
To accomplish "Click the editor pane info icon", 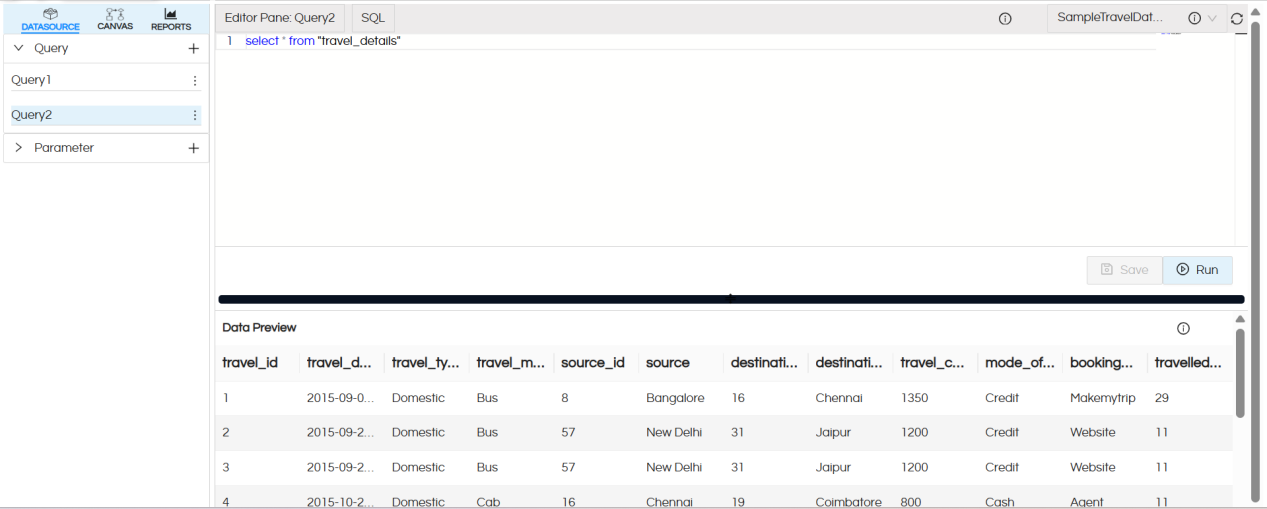I will coord(1006,19).
